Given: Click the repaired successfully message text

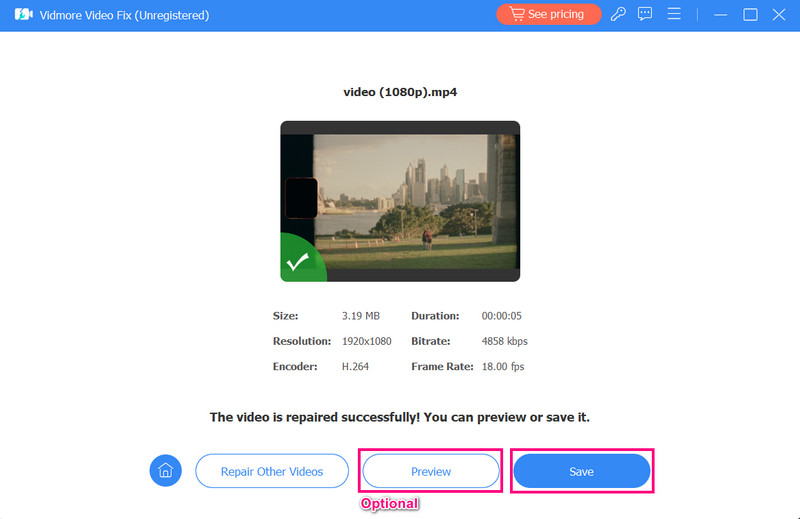Looking at the screenshot, I should click(x=399, y=416).
